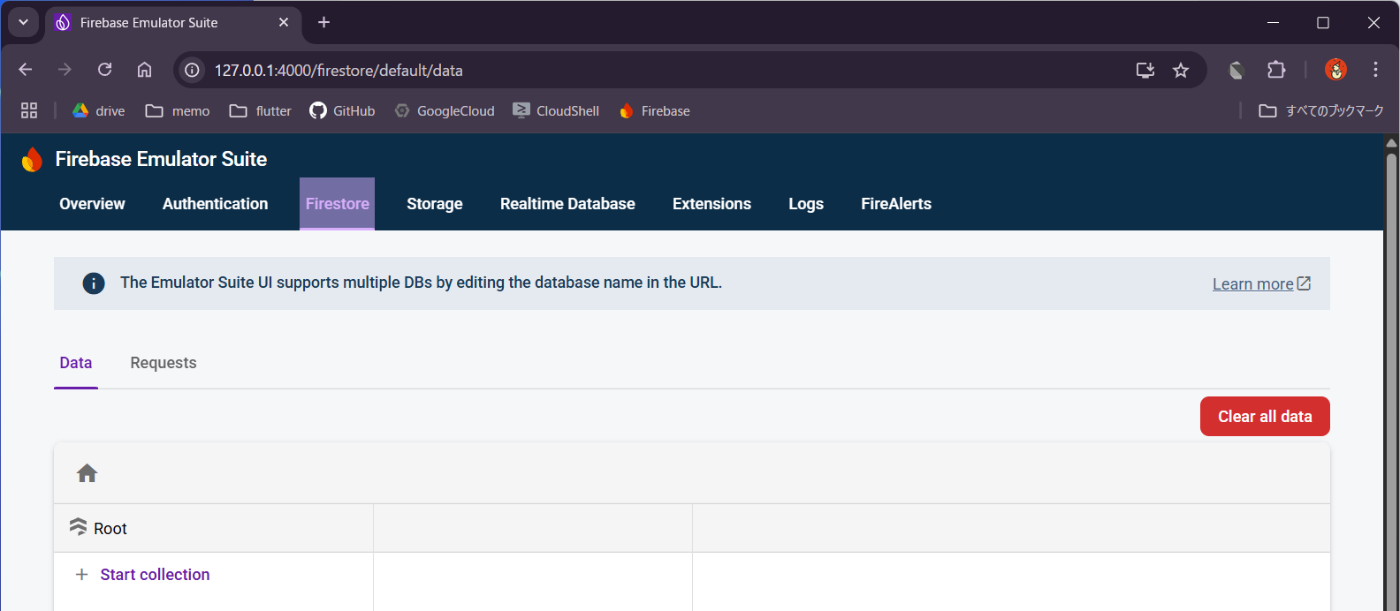Screen dimensions: 1400x611
Task: Open the FireAlerts tab
Action: [896, 204]
